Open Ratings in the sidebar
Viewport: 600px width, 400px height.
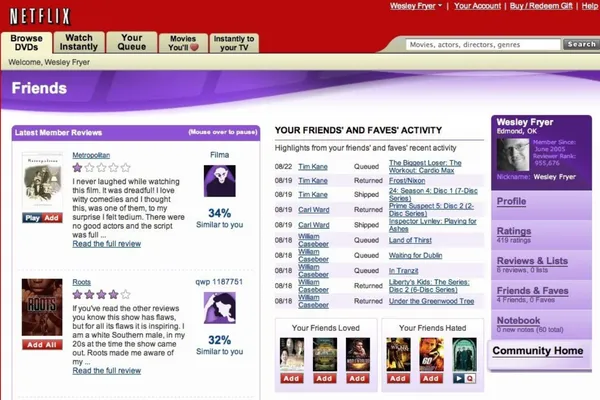pyautogui.click(x=514, y=231)
